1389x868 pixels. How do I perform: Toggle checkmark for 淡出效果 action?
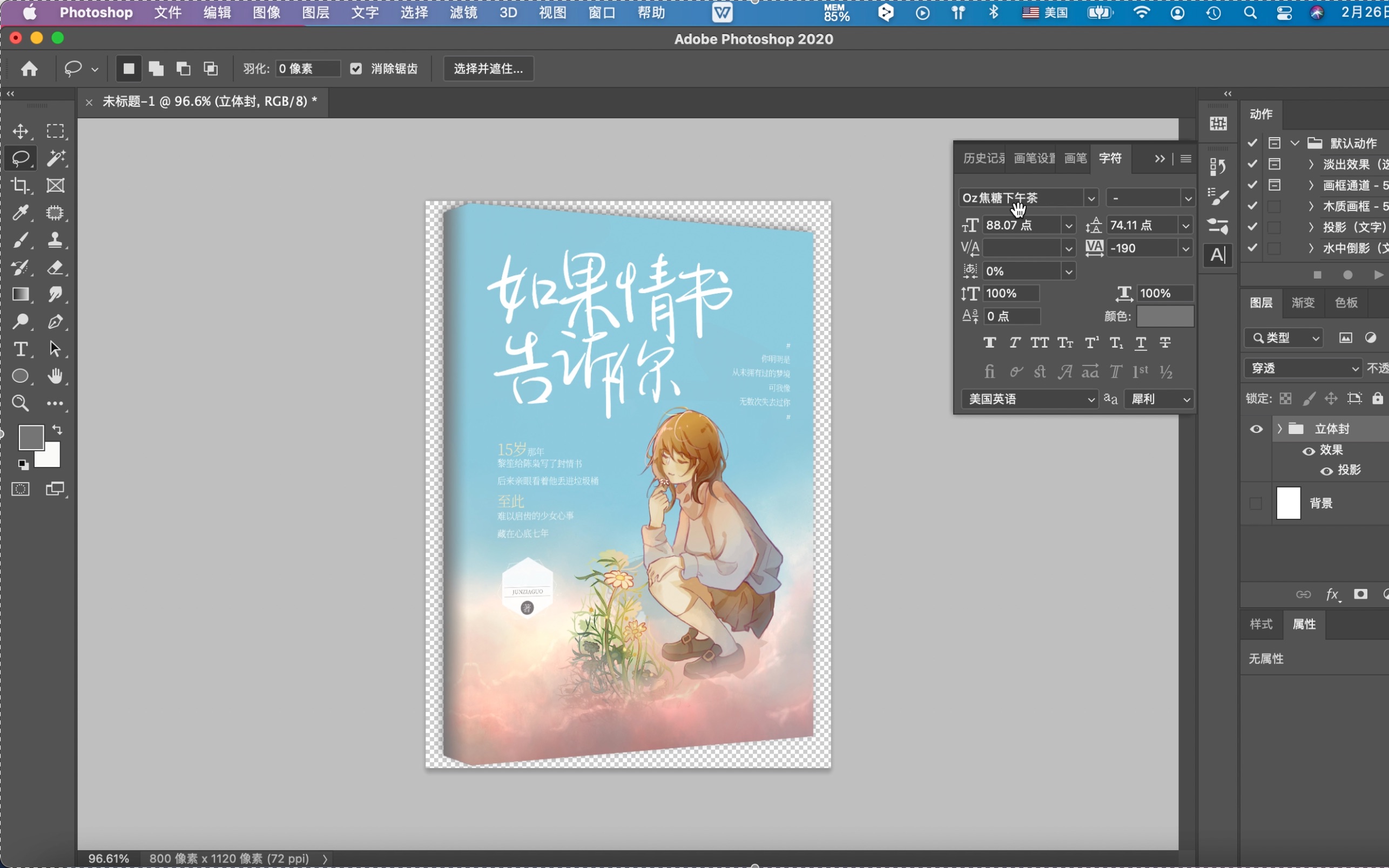1252,164
